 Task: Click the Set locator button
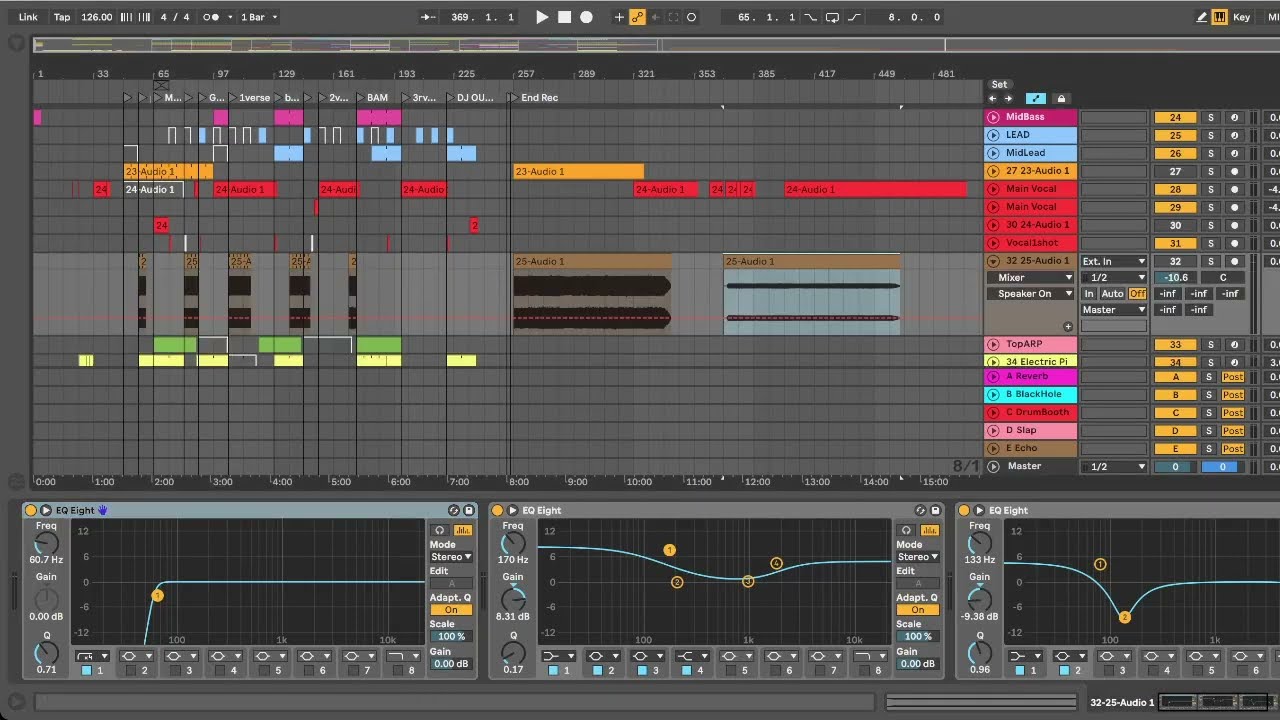coord(999,85)
